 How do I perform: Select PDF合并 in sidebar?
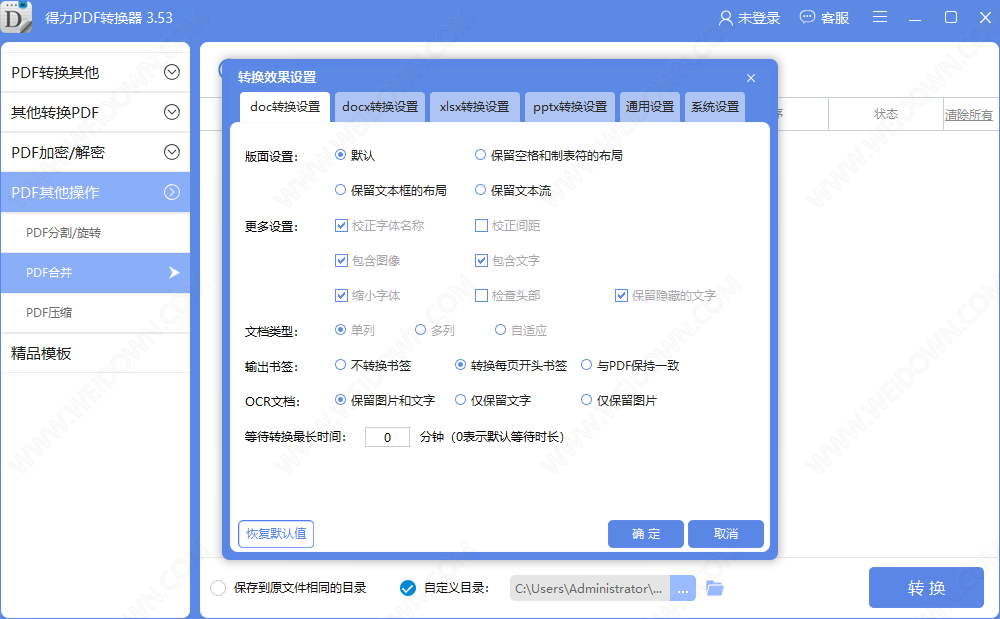tap(95, 273)
